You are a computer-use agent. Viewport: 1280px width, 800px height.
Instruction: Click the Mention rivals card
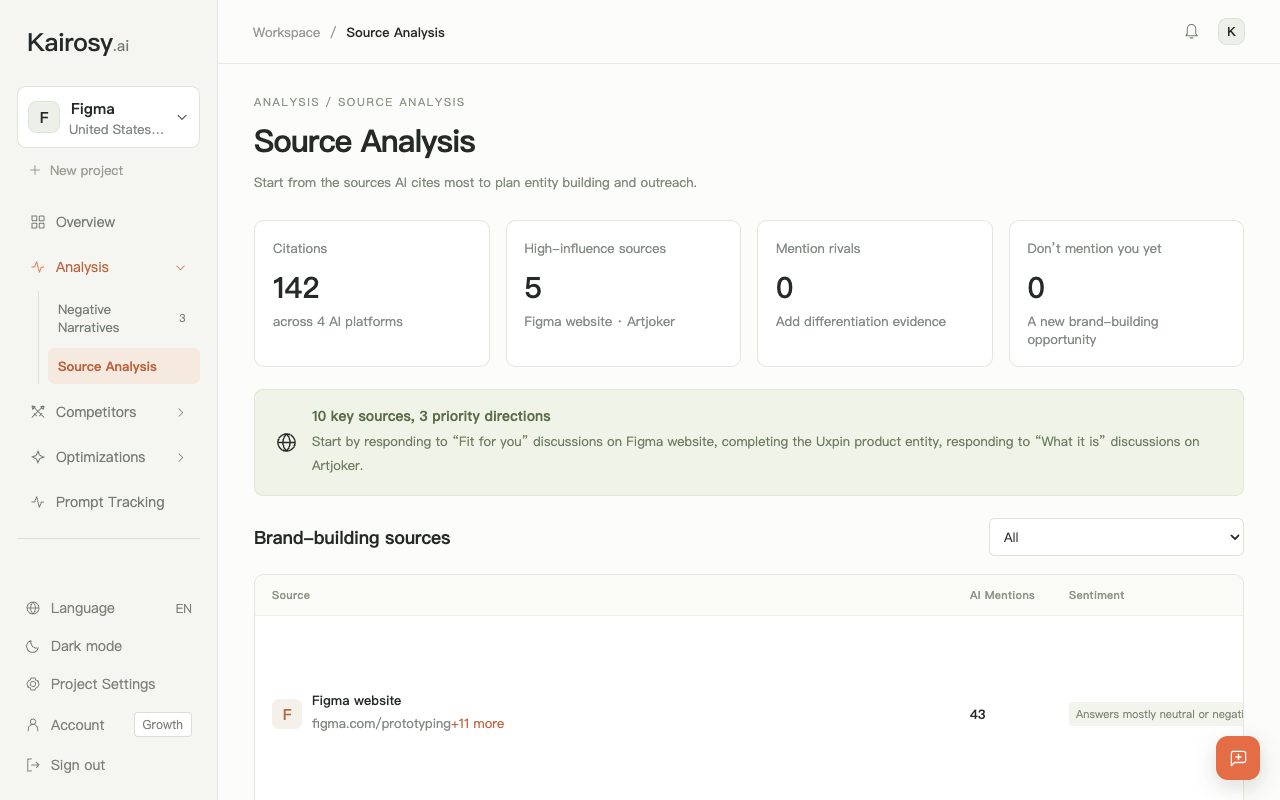pos(875,293)
